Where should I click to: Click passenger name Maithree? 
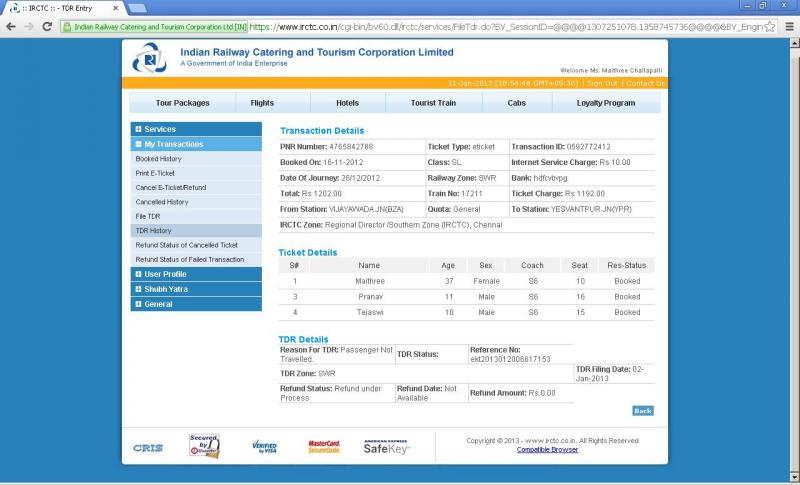(370, 282)
